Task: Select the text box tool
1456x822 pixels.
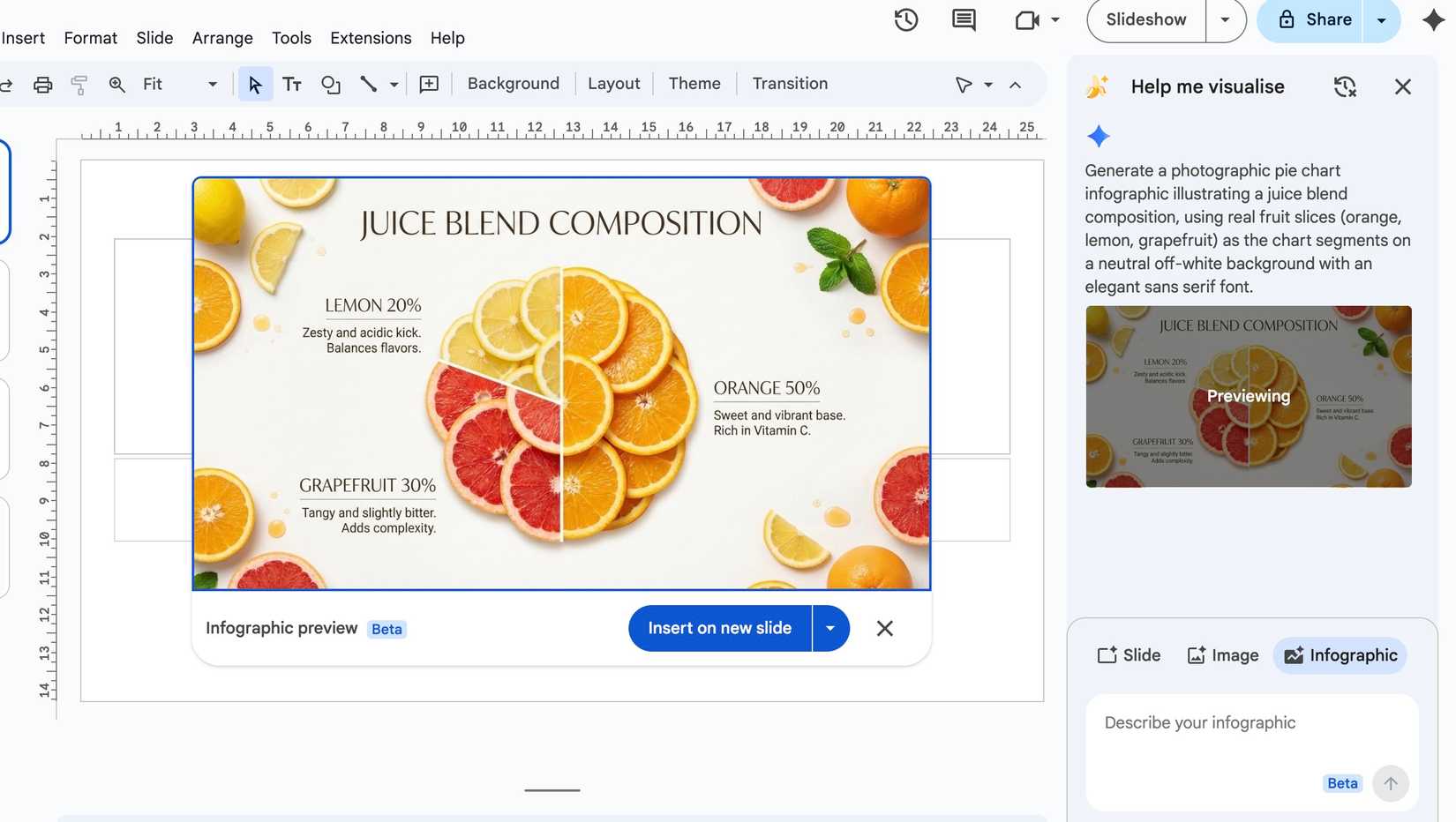Action: (292, 85)
